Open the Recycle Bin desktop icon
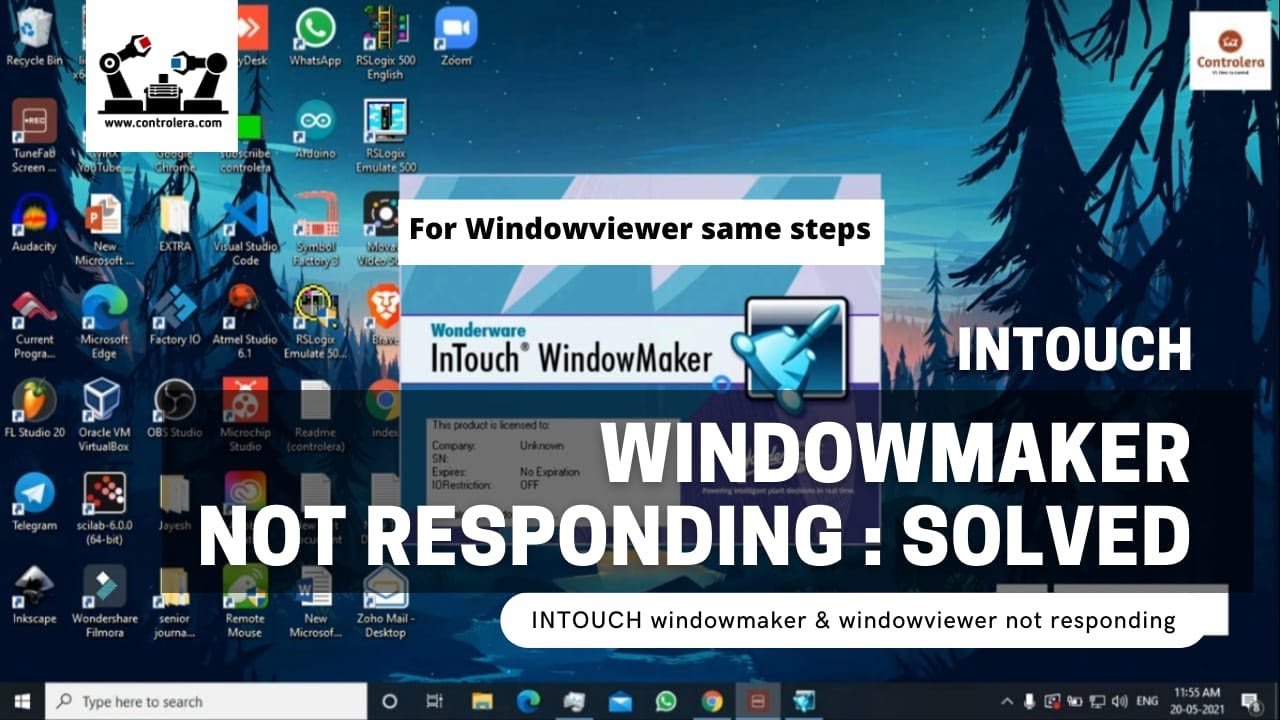This screenshot has width=1280, height=720. [34, 38]
